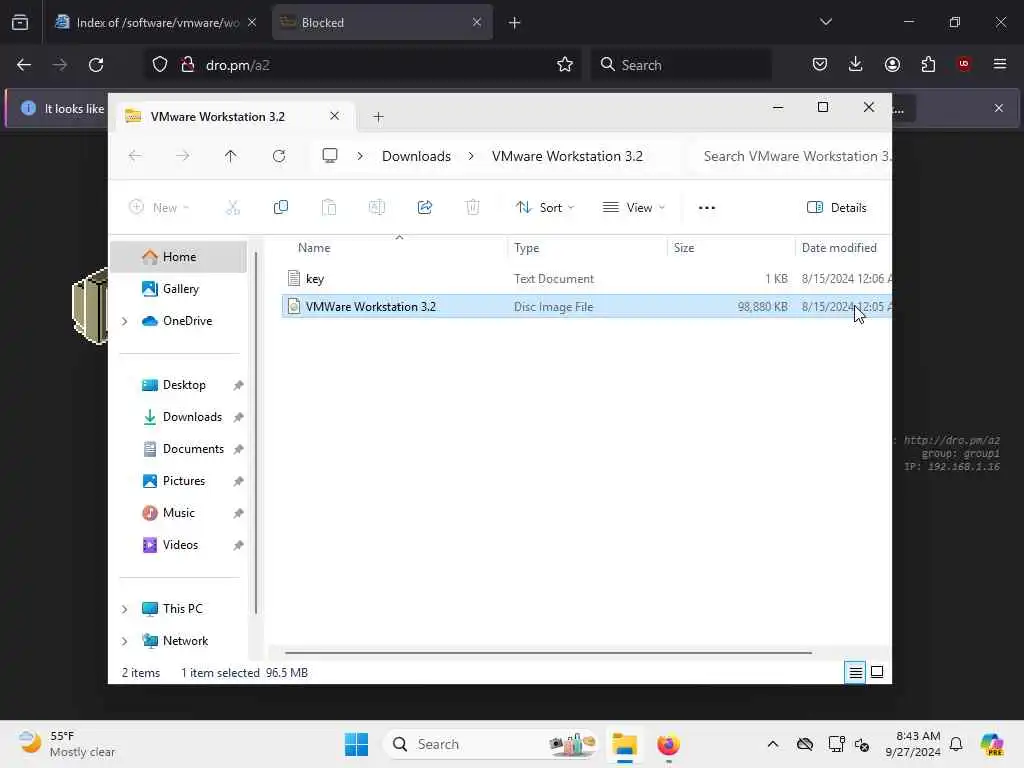Screen dimensions: 1024x768
Task: Unpin Desktop using its pin icon
Action: coord(238,385)
